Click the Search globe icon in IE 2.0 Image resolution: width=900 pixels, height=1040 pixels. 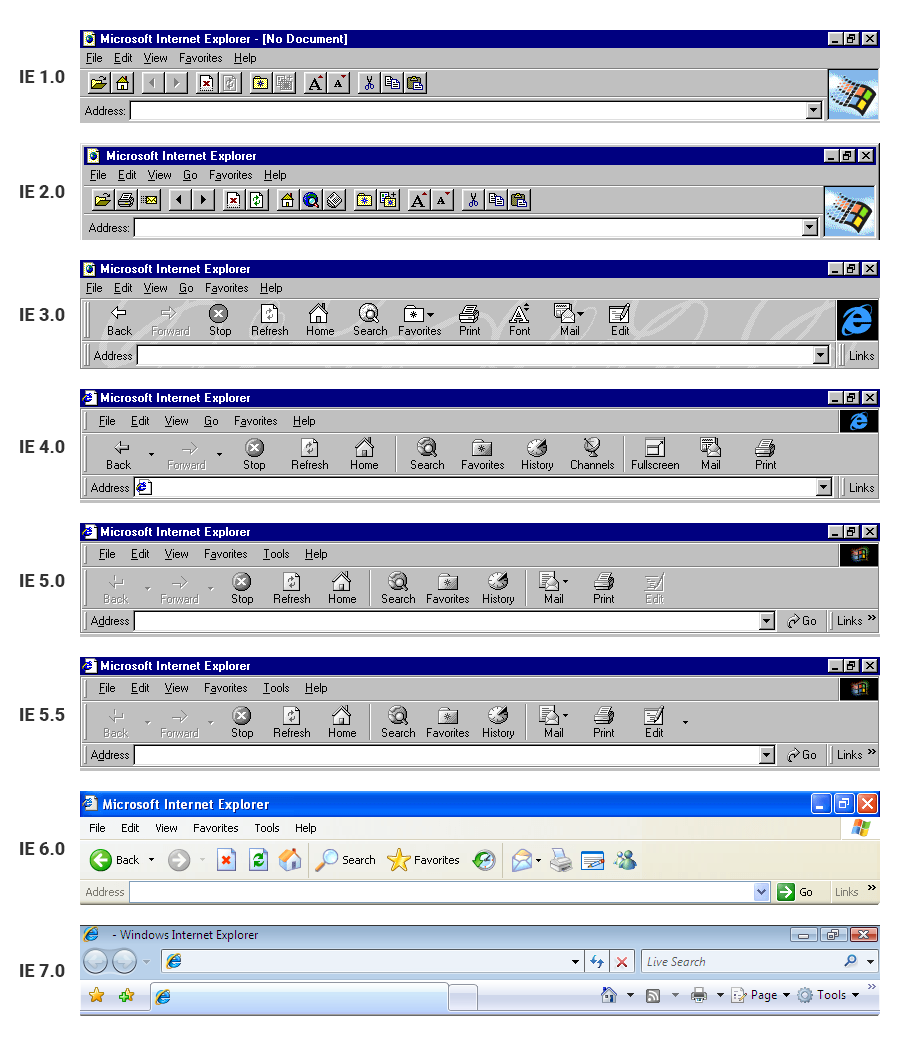click(311, 200)
